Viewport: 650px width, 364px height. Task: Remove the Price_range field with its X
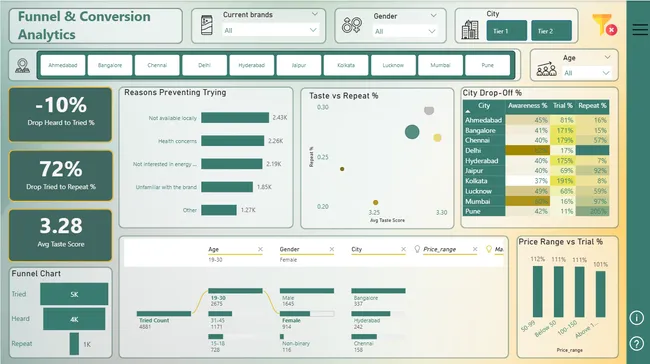click(475, 249)
